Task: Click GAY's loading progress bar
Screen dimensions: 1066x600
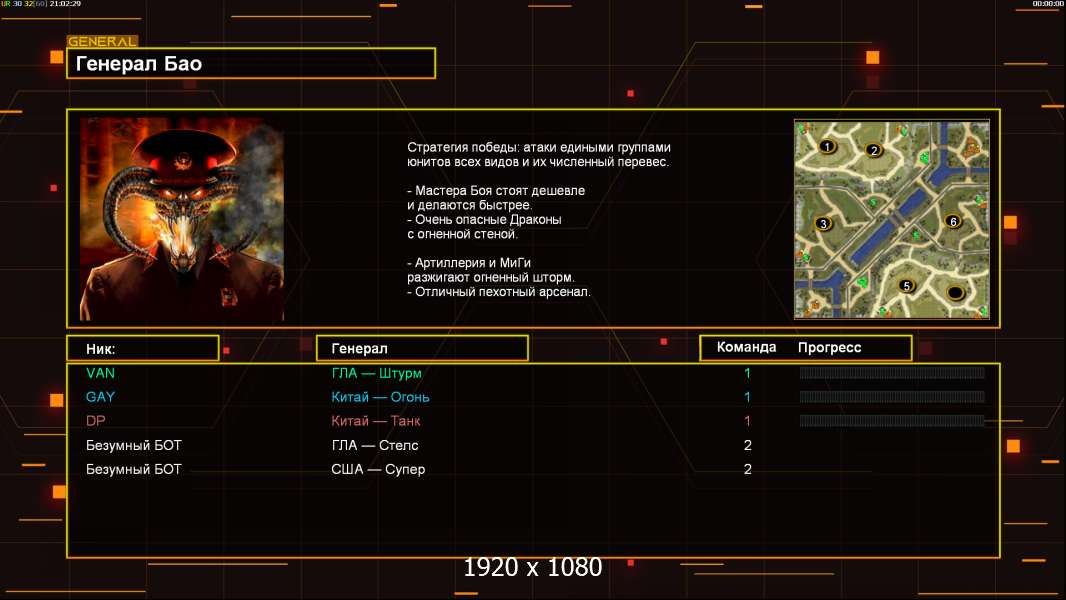Action: pos(892,396)
